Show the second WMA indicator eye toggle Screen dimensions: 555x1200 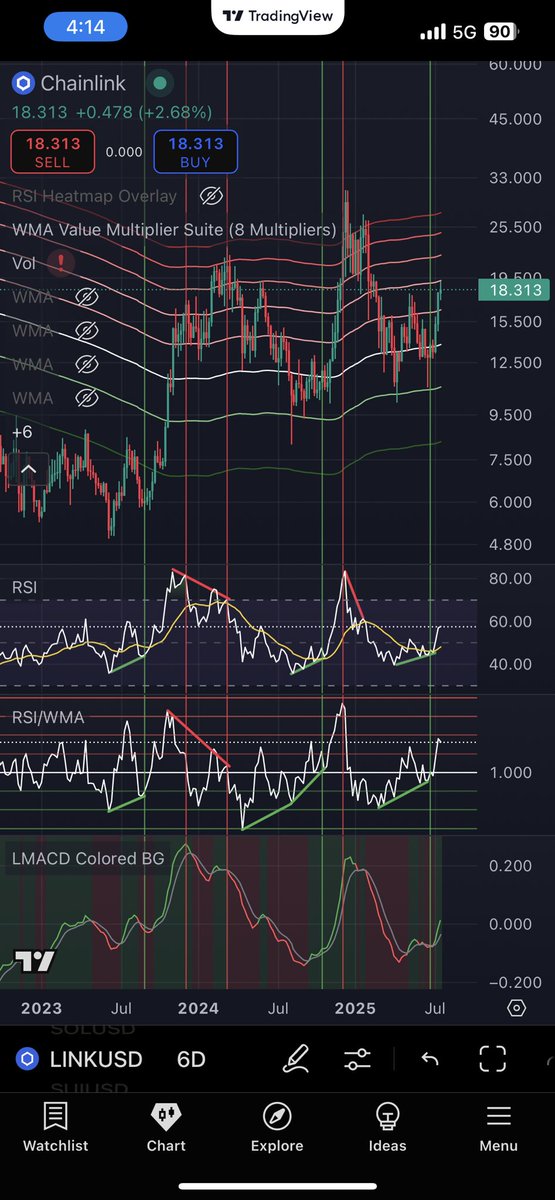tap(86, 330)
